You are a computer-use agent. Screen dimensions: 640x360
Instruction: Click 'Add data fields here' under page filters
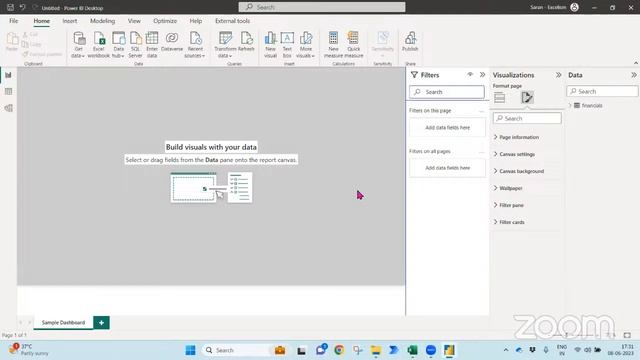[x=447, y=127]
